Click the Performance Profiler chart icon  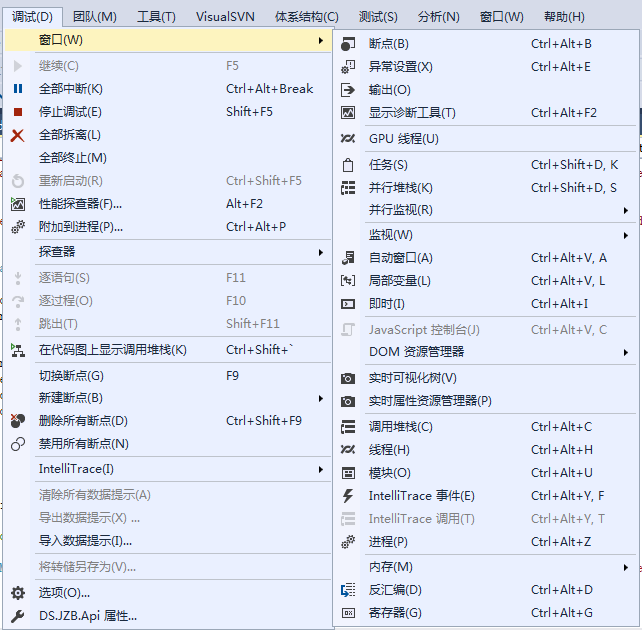[18, 204]
